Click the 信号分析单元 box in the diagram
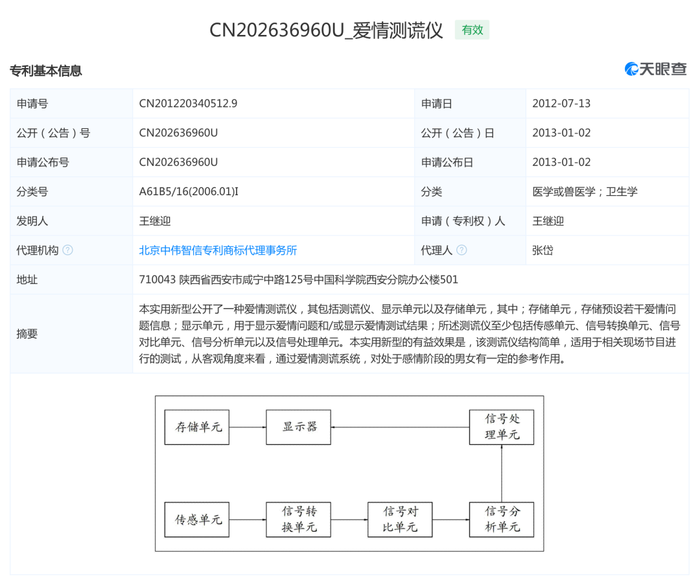The height and width of the screenshot is (583, 700). click(x=502, y=520)
